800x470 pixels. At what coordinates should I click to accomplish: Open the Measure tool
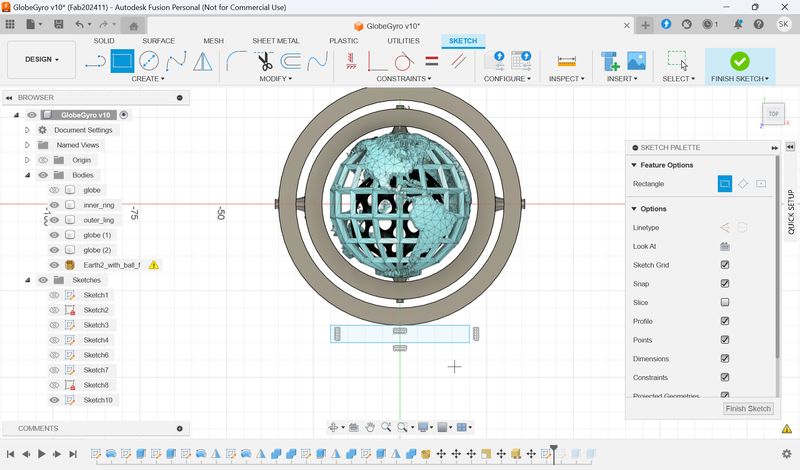click(x=566, y=61)
